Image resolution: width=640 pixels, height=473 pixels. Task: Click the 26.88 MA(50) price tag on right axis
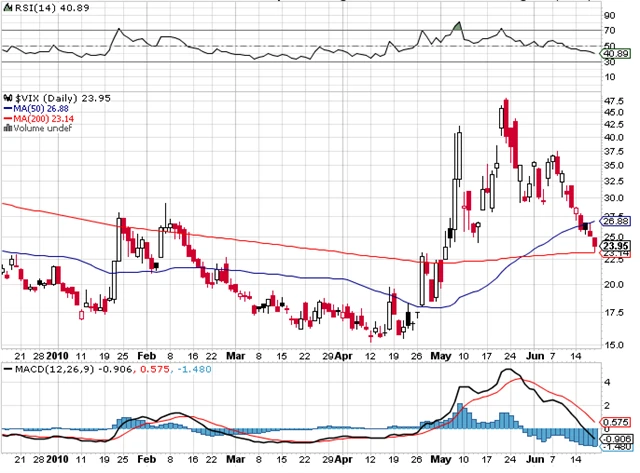(615, 221)
